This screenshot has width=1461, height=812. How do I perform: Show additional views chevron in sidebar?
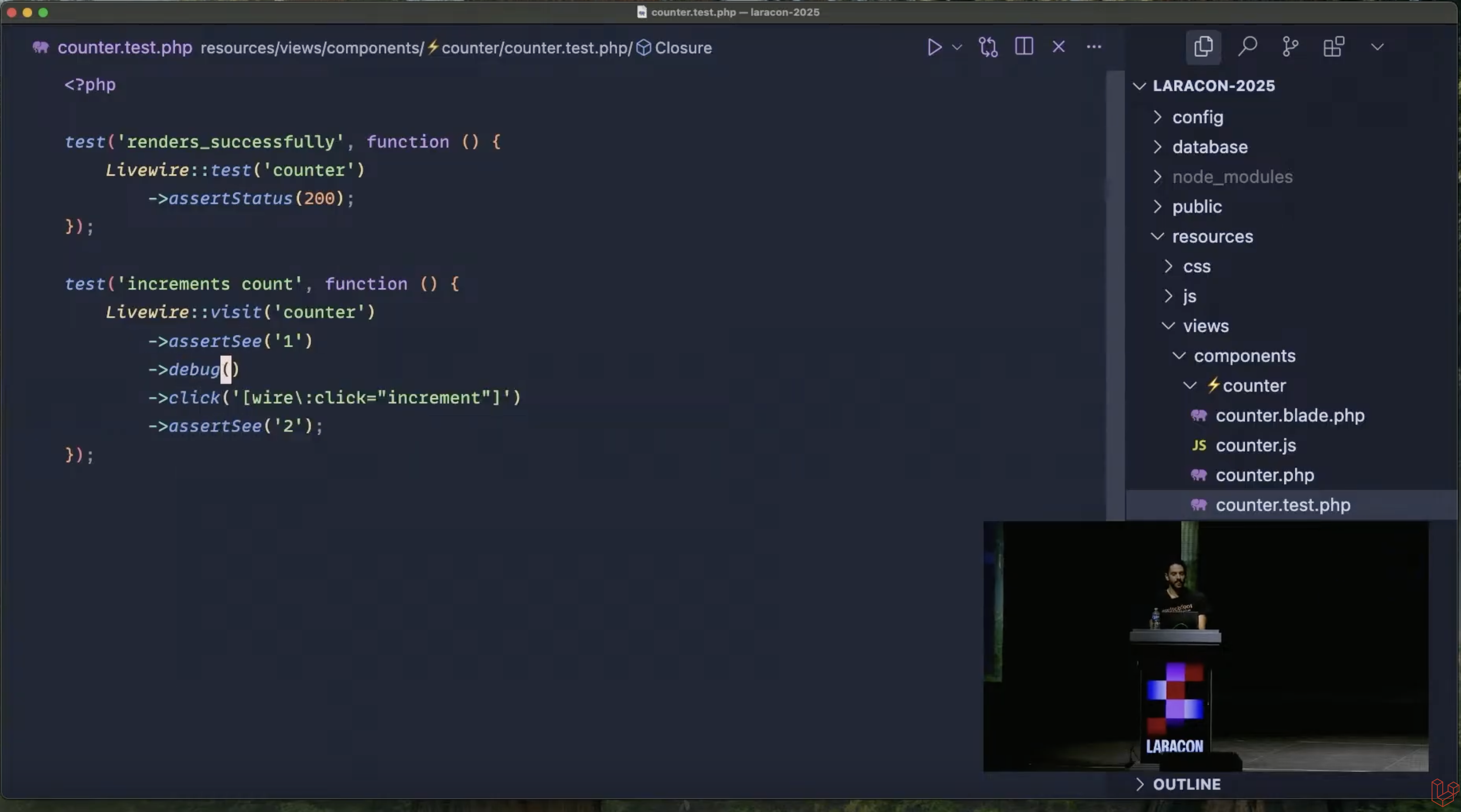point(1377,47)
